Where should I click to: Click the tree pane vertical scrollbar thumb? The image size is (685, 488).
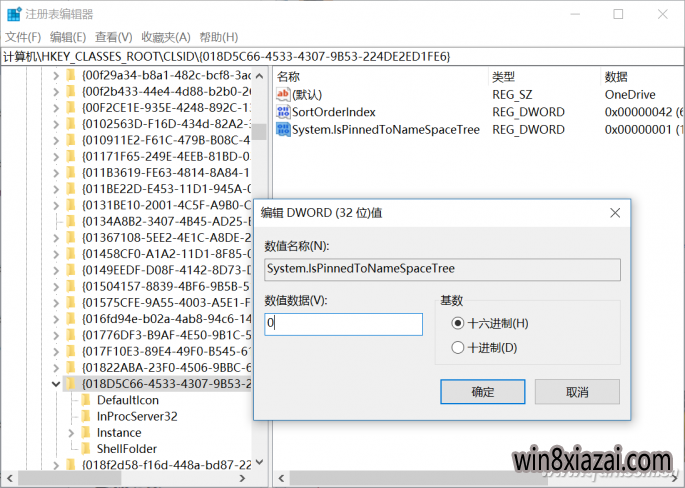click(259, 132)
